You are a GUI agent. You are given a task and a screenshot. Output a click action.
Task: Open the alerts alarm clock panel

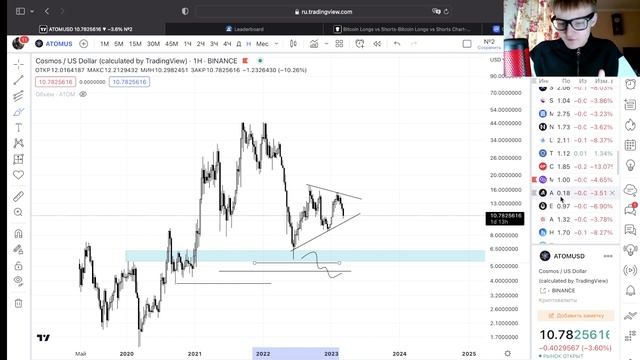tap(631, 84)
